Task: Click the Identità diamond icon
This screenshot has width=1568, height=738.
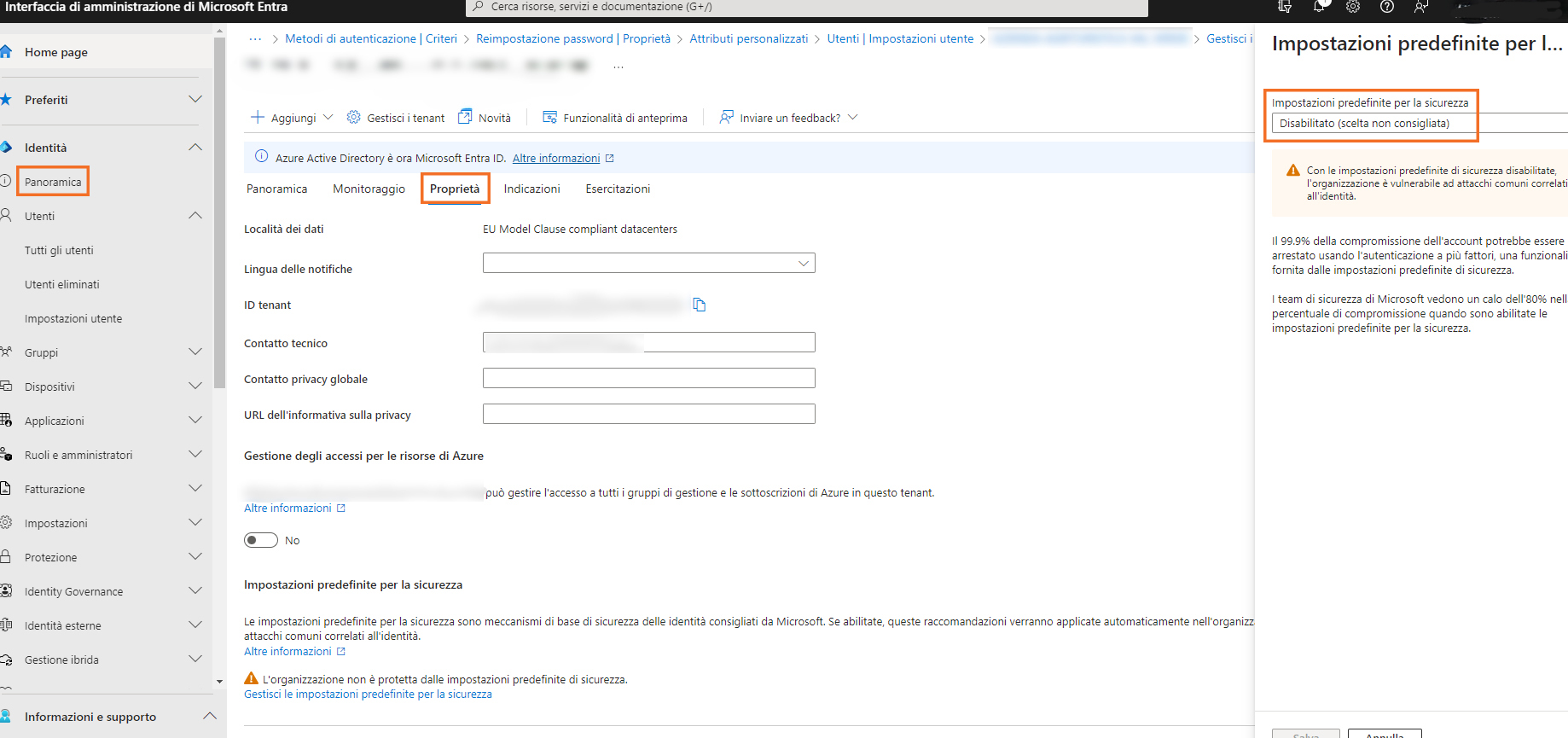Action: click(6, 148)
